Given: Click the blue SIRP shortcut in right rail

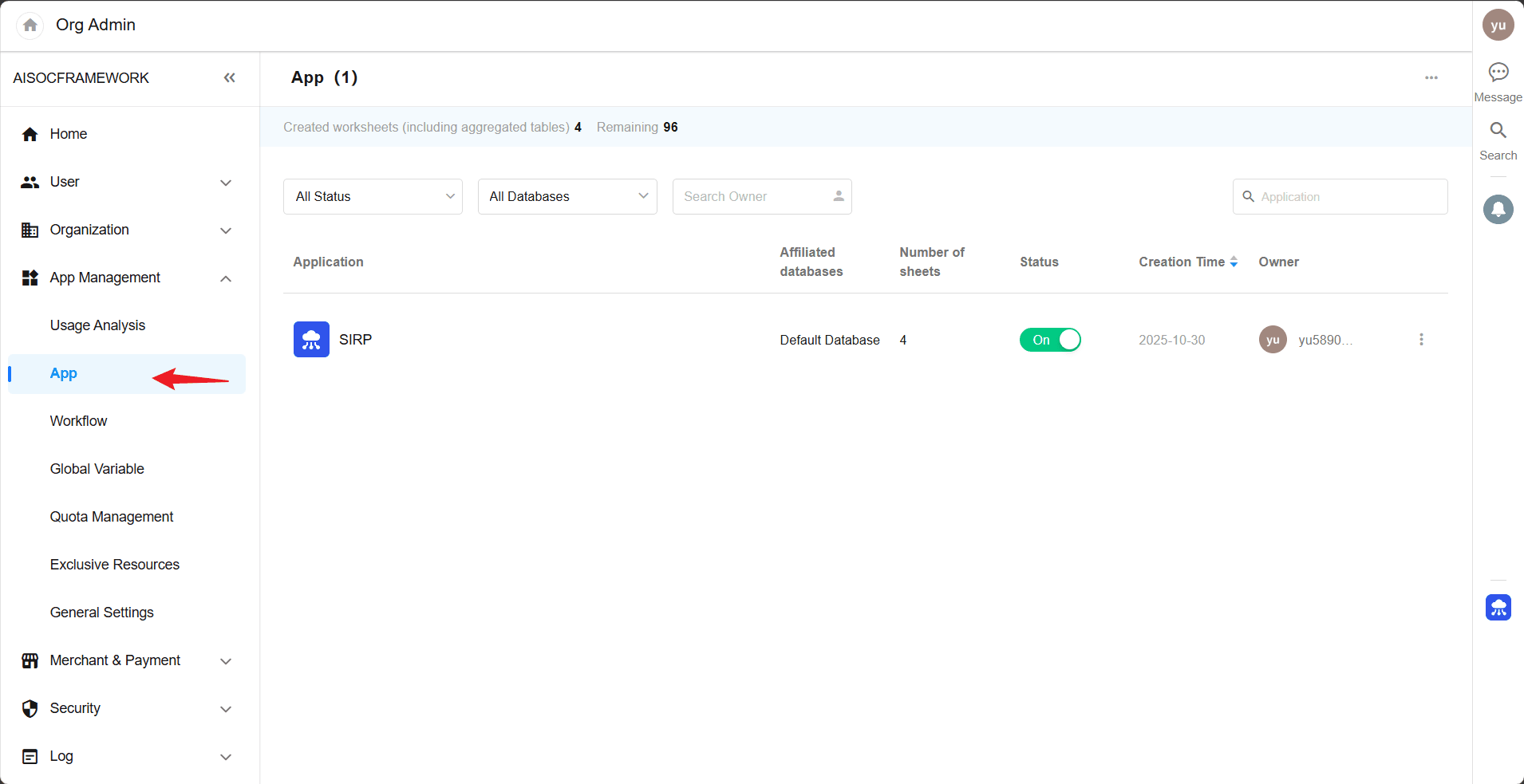Looking at the screenshot, I should pyautogui.click(x=1498, y=608).
